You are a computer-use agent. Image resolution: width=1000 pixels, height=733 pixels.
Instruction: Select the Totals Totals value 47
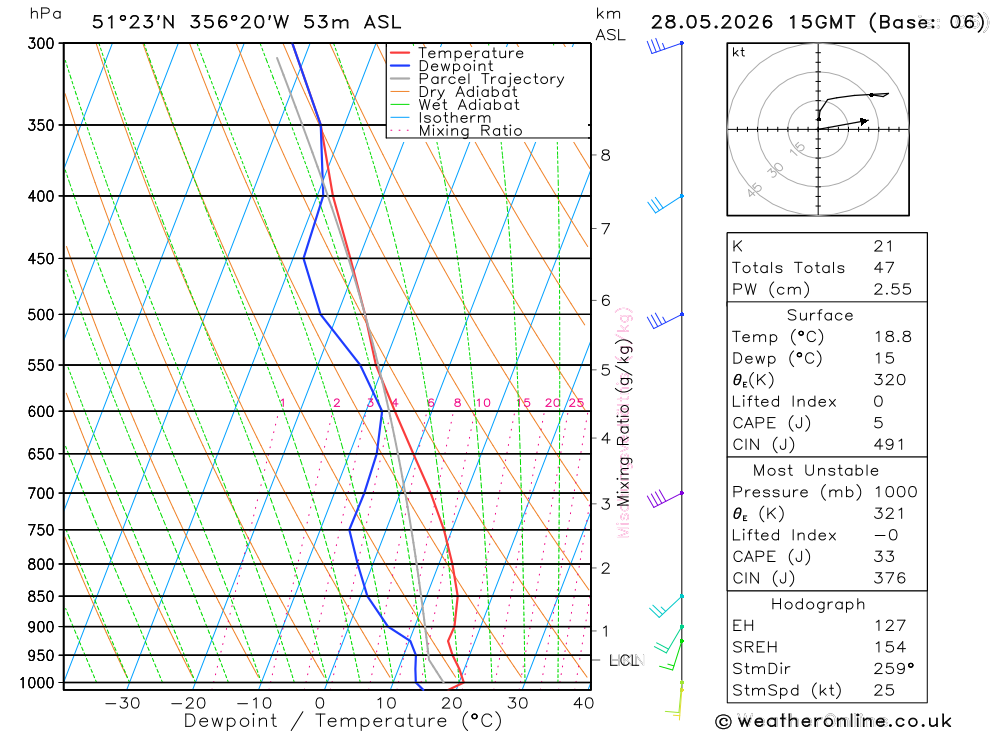point(884,268)
